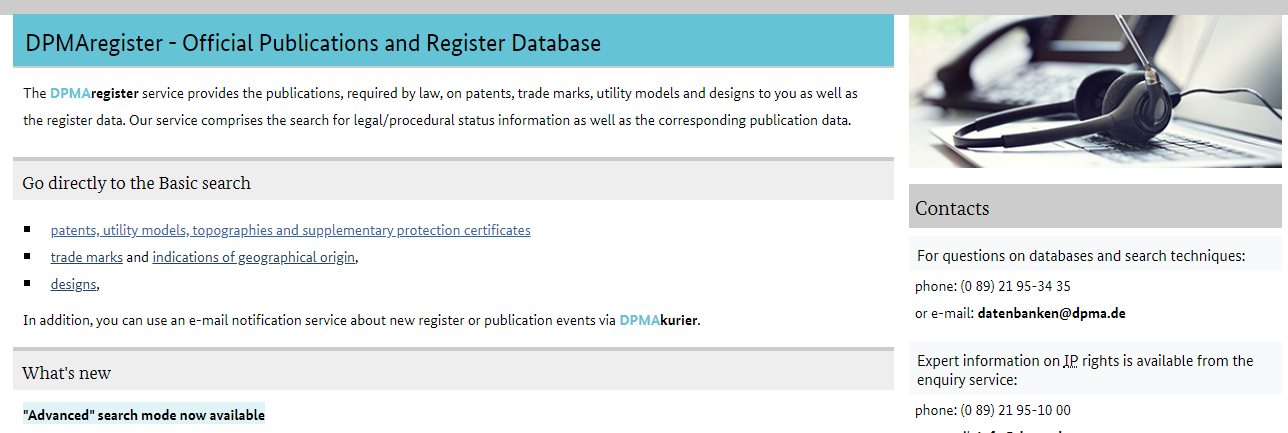Click the square bullet beside the patents link

tap(27, 230)
